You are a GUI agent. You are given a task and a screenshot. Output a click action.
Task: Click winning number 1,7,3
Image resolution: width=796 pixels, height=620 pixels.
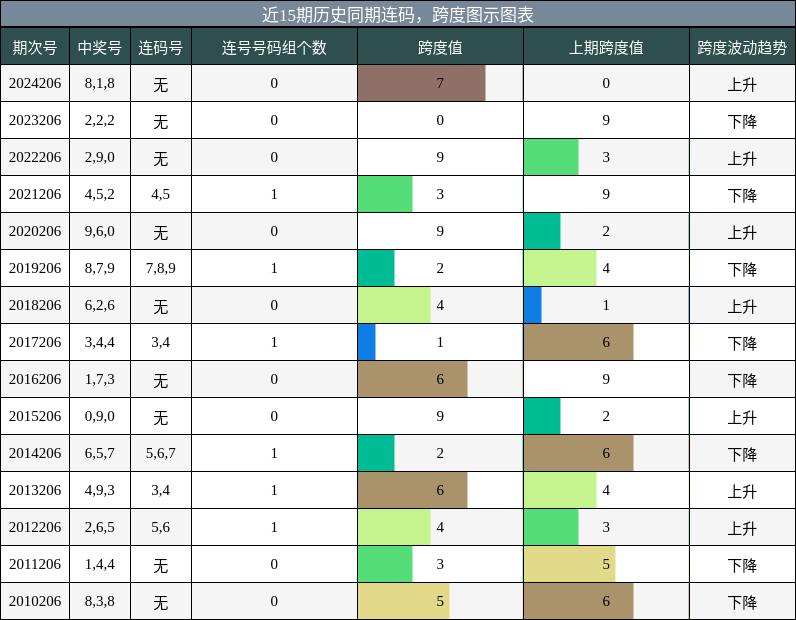tap(100, 379)
